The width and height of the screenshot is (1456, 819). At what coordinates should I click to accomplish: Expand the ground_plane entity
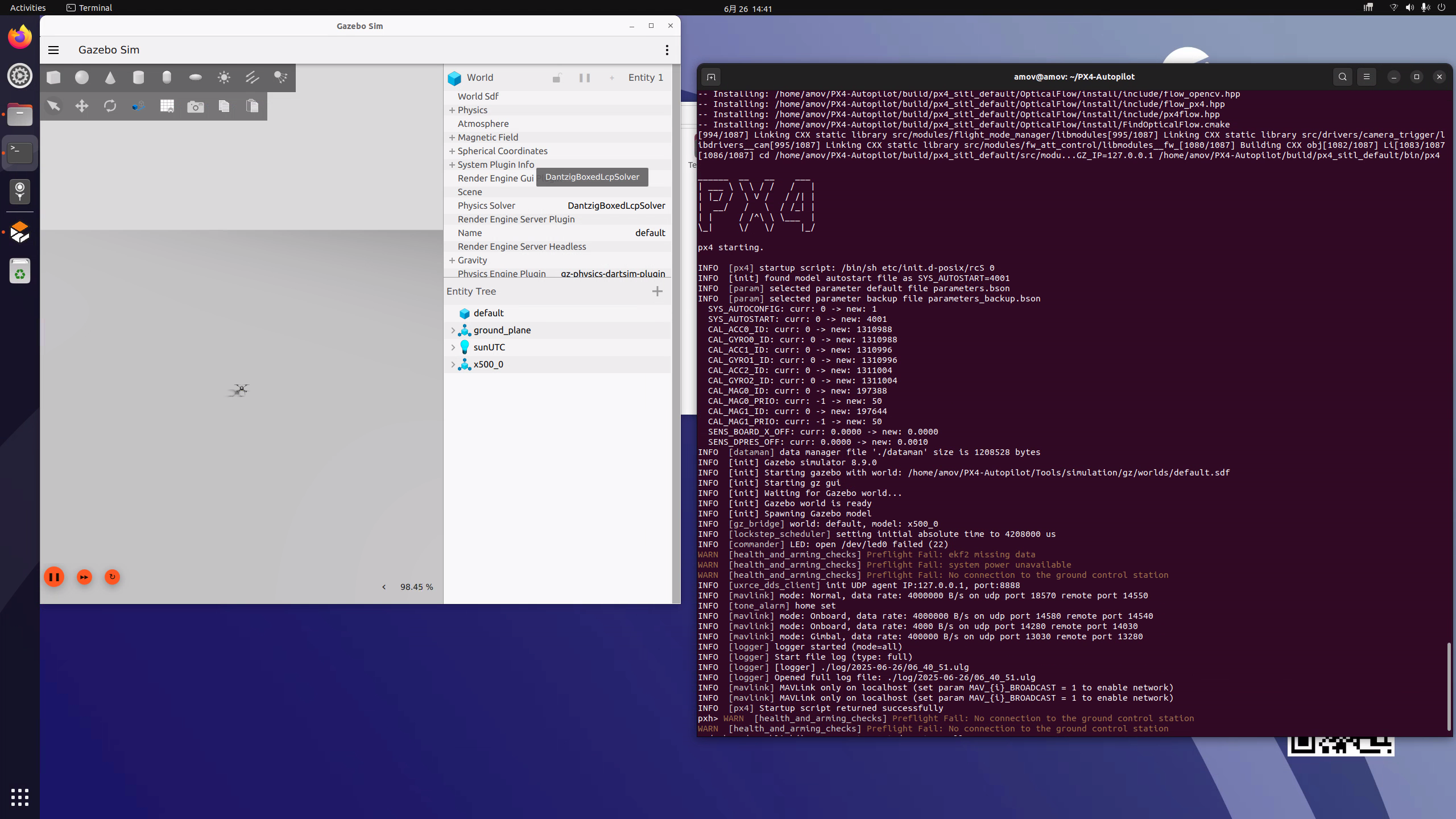453,330
